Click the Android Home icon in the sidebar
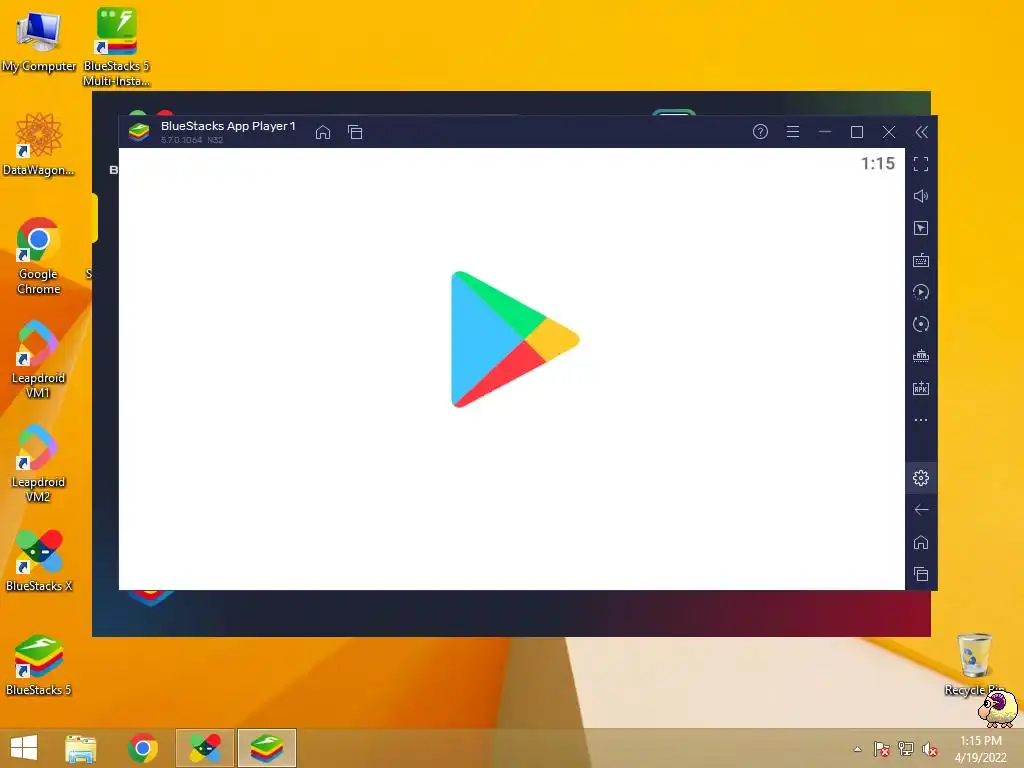Image resolution: width=1024 pixels, height=768 pixels. 921,542
